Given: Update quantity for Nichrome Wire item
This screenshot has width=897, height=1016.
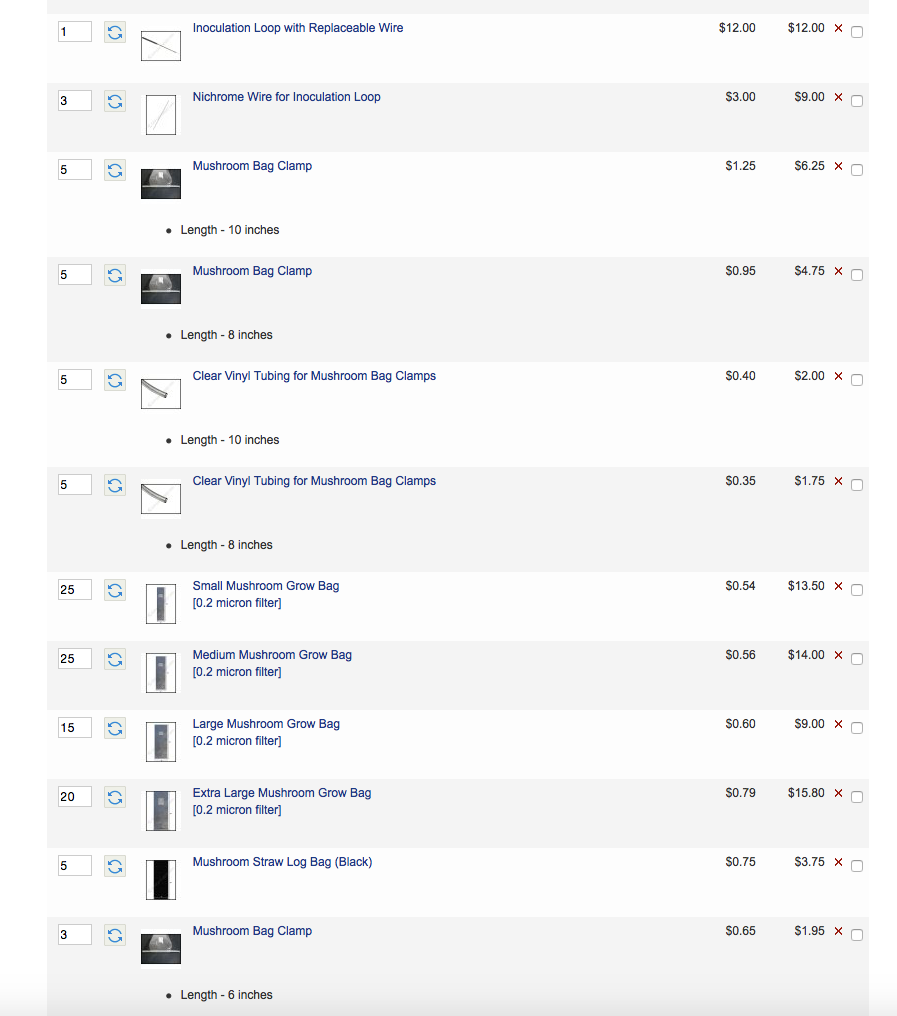Looking at the screenshot, I should point(115,101).
